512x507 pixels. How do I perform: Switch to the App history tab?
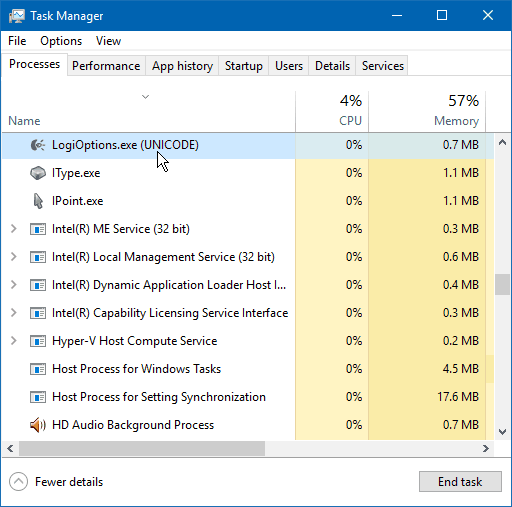(x=182, y=66)
